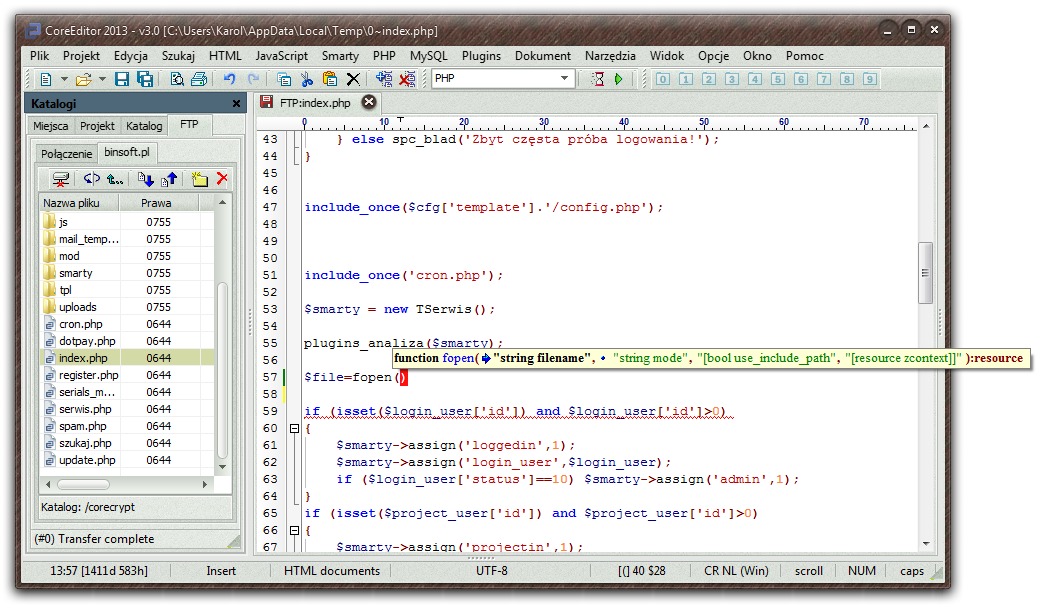Open the arrow next to the New icon
Viewport: 1053px width, 615px height.
point(64,79)
